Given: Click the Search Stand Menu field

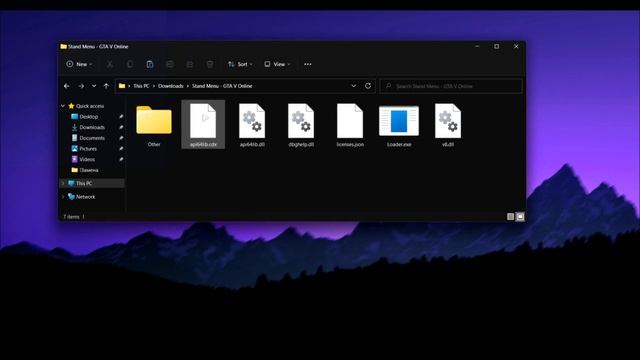Looking at the screenshot, I should coord(451,86).
